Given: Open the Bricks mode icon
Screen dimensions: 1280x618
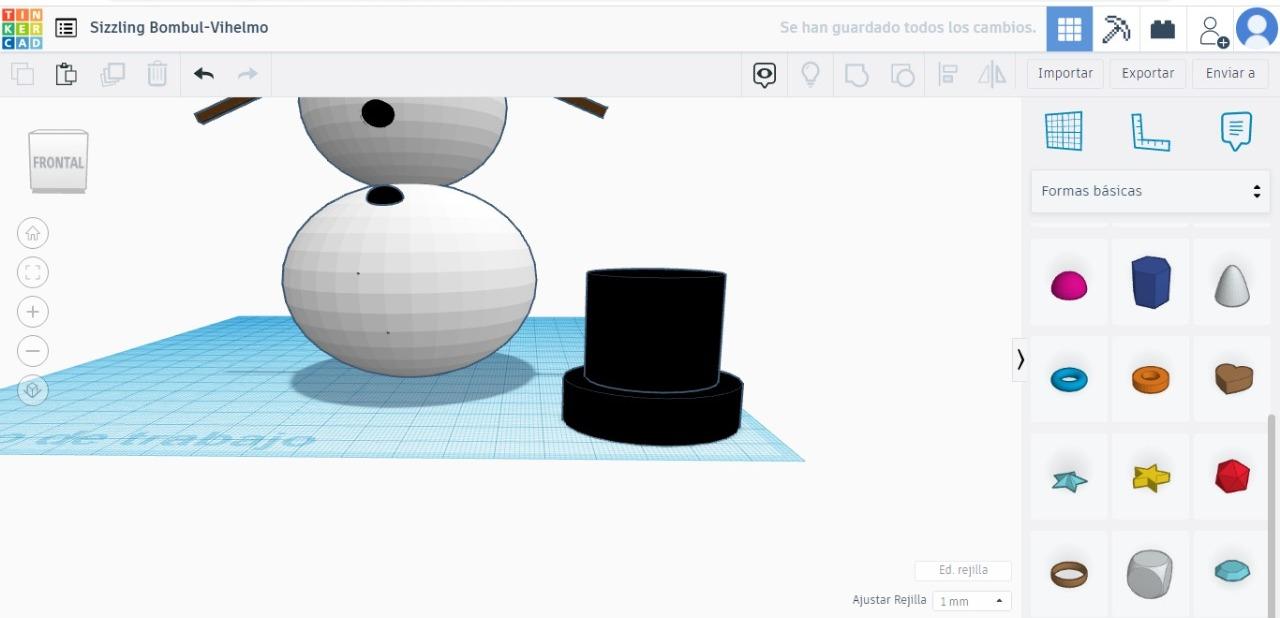Looking at the screenshot, I should click(1162, 29).
